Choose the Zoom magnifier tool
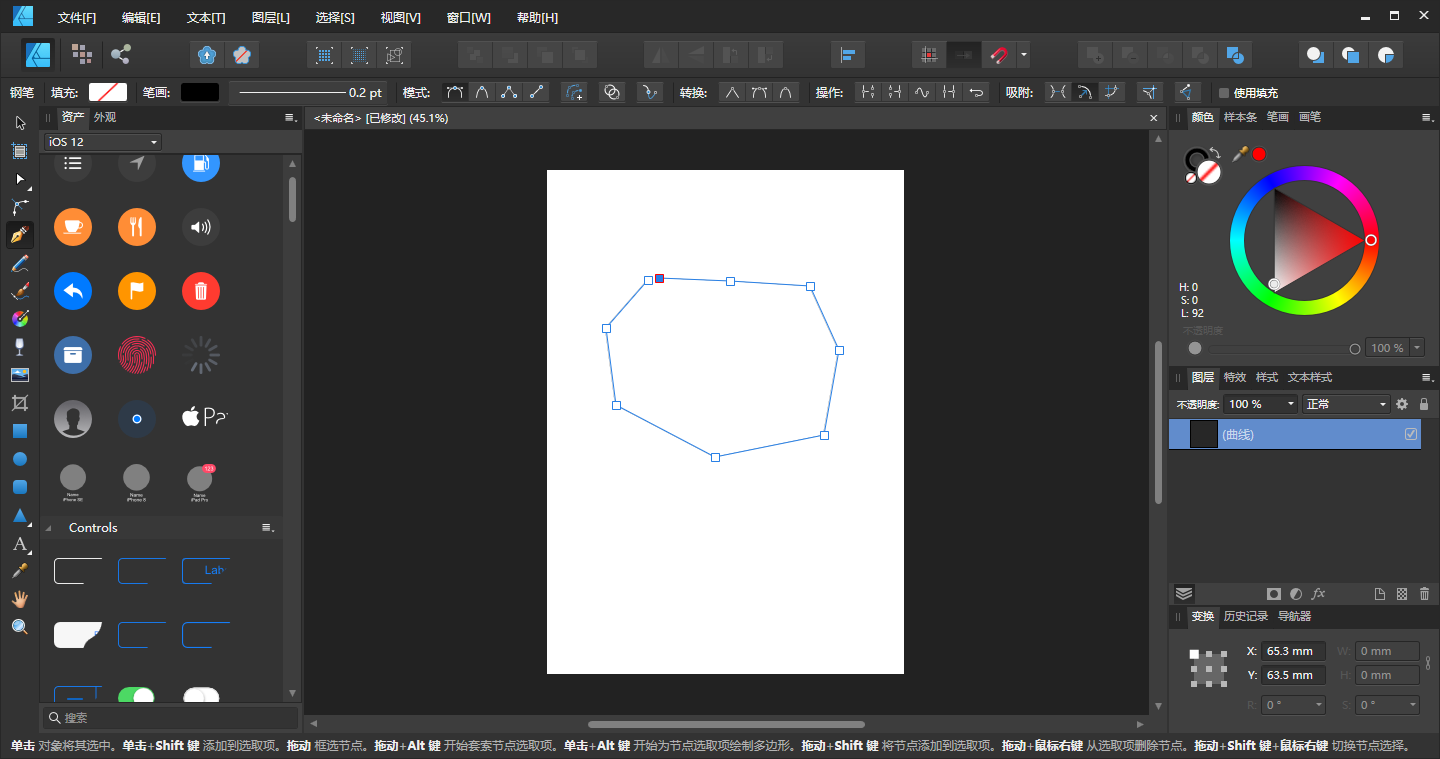 pos(19,627)
